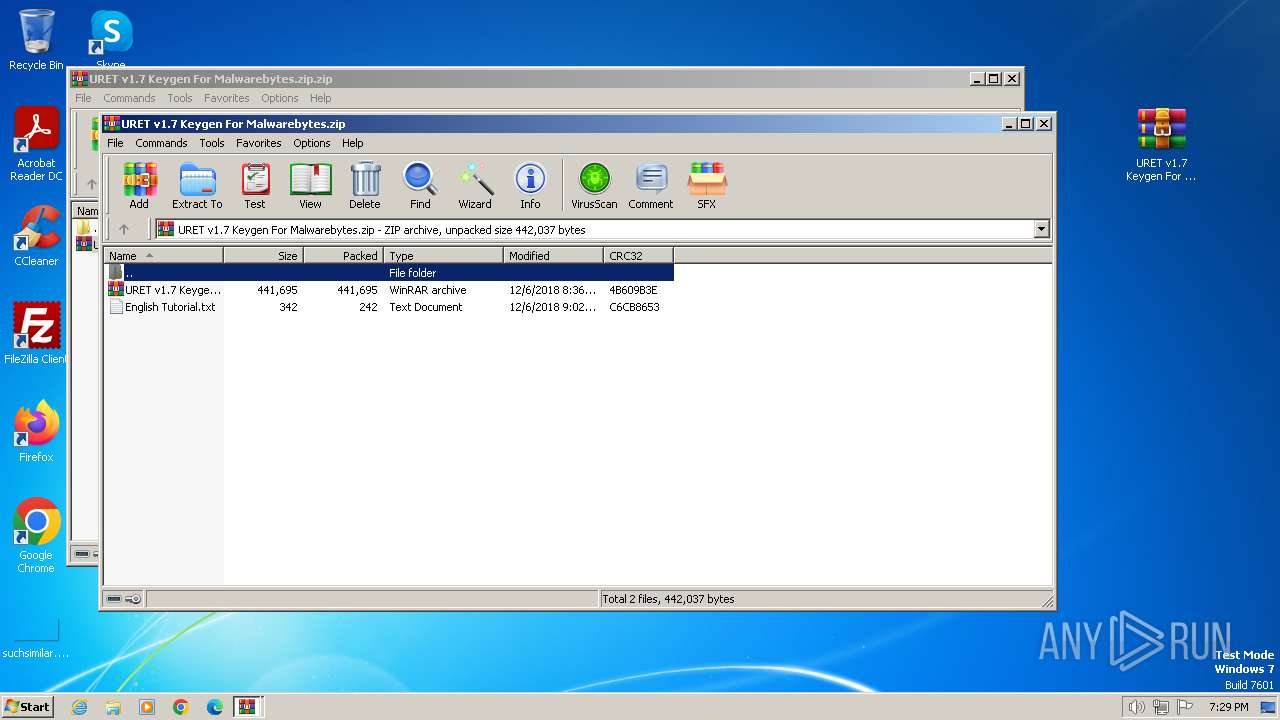Open the Skype desktop shortcut
This screenshot has height=720, width=1280.
tap(110, 38)
